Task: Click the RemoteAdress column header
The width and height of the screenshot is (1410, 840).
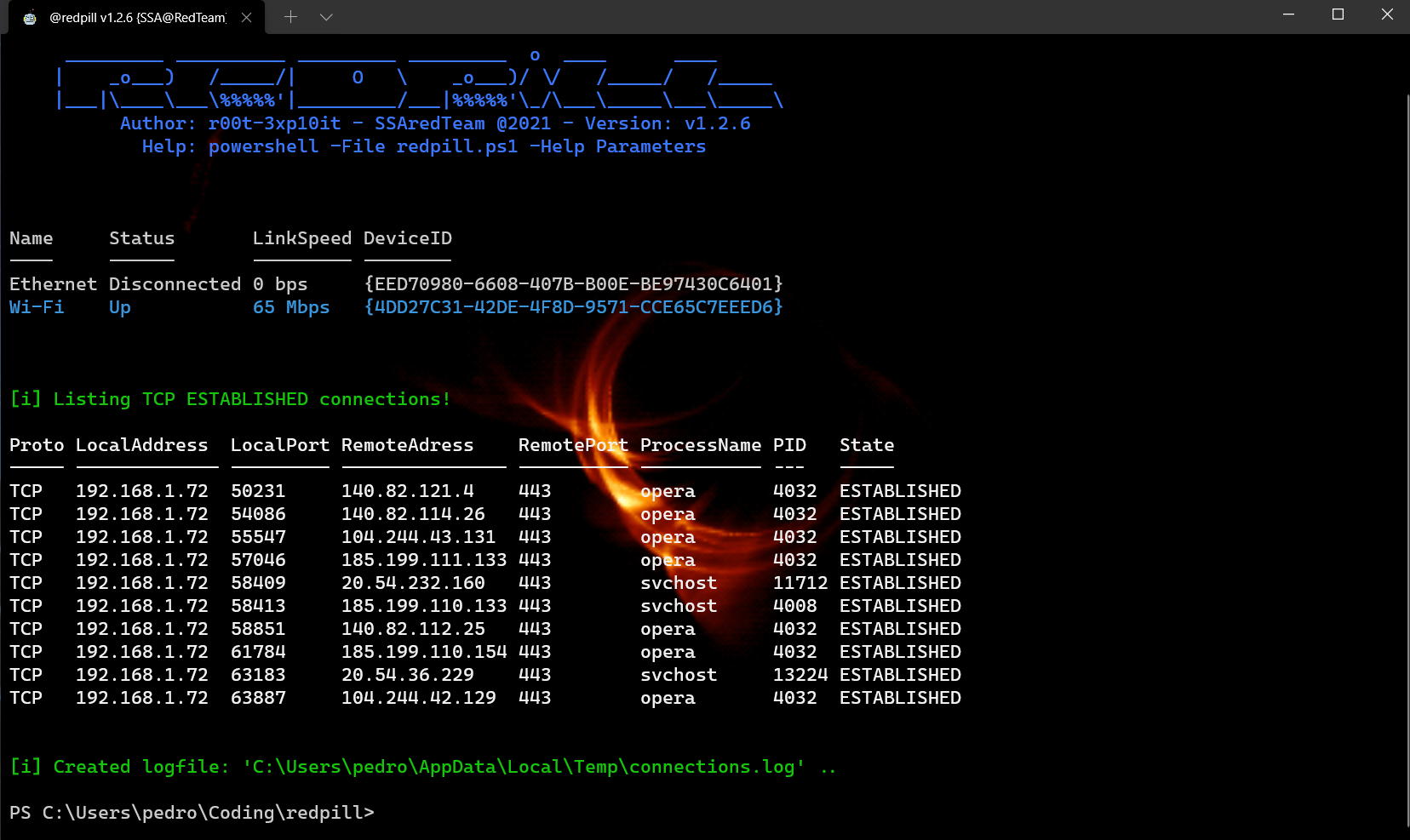Action: 407,445
